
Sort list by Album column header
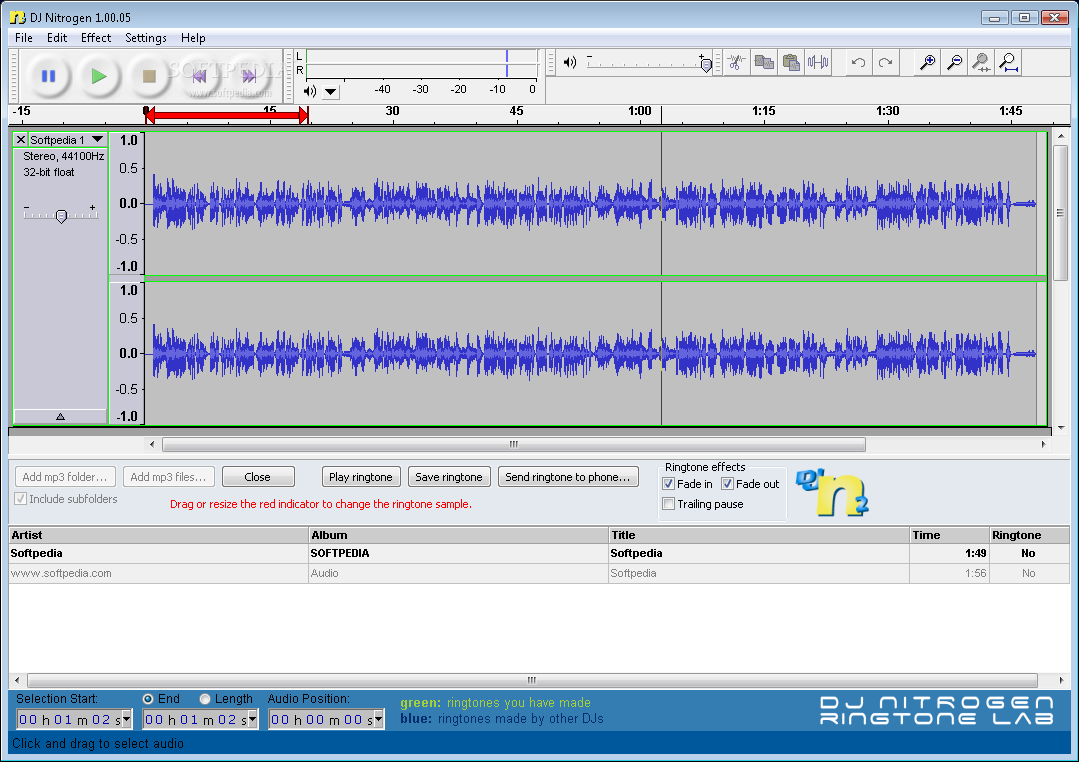click(458, 536)
